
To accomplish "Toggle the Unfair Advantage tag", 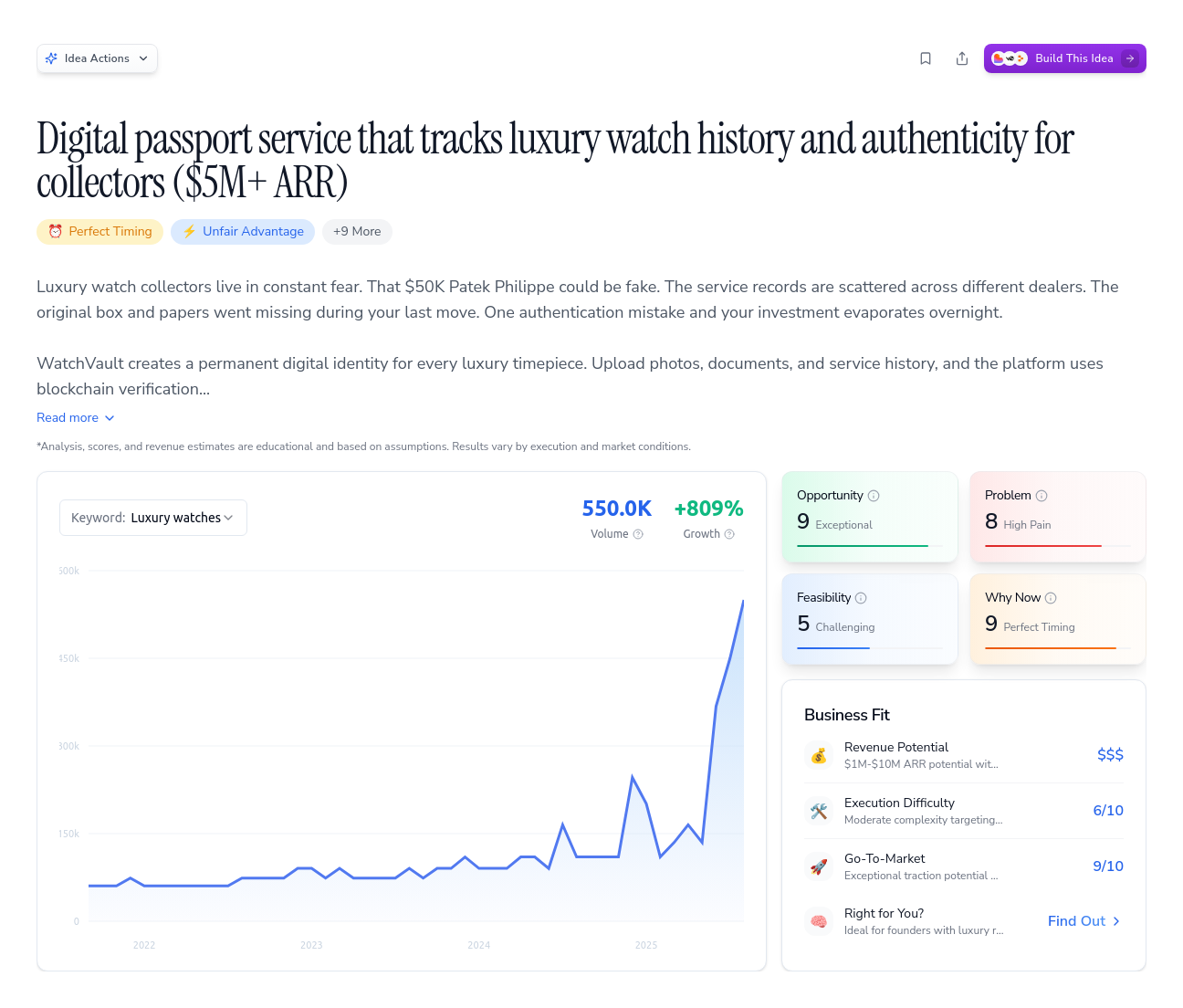I will tap(243, 231).
